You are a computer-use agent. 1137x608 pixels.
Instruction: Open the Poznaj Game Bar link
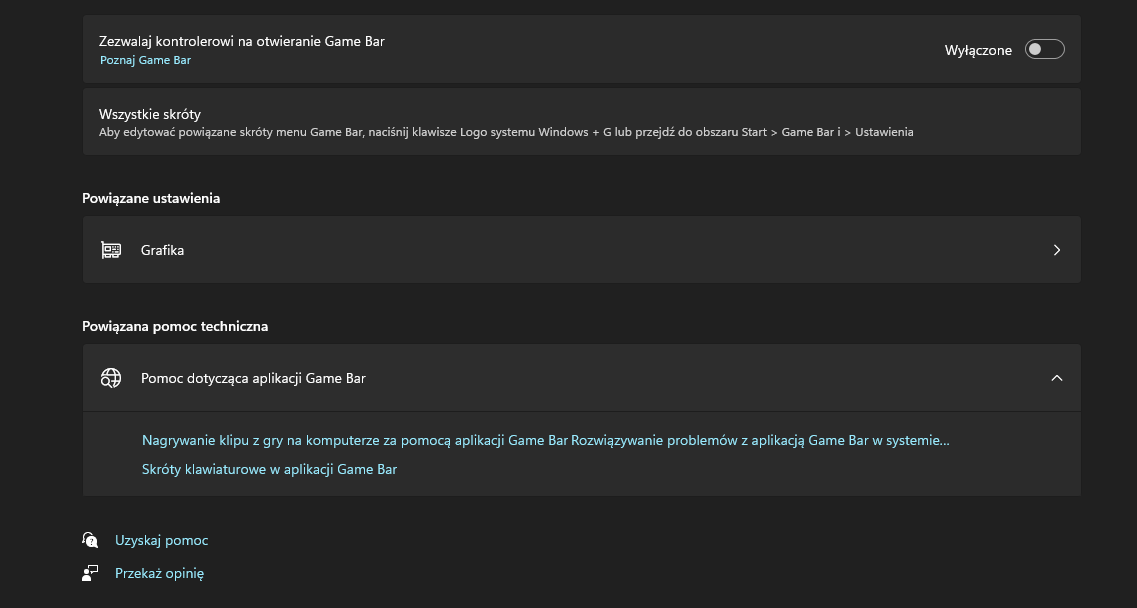[145, 60]
